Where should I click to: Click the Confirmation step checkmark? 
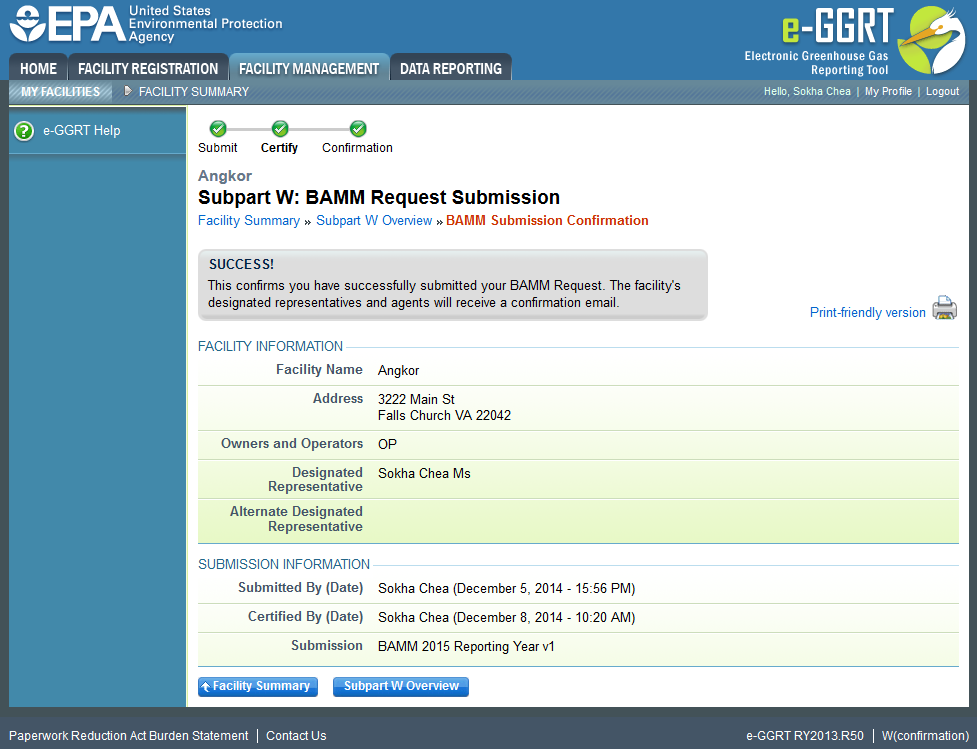tap(357, 128)
